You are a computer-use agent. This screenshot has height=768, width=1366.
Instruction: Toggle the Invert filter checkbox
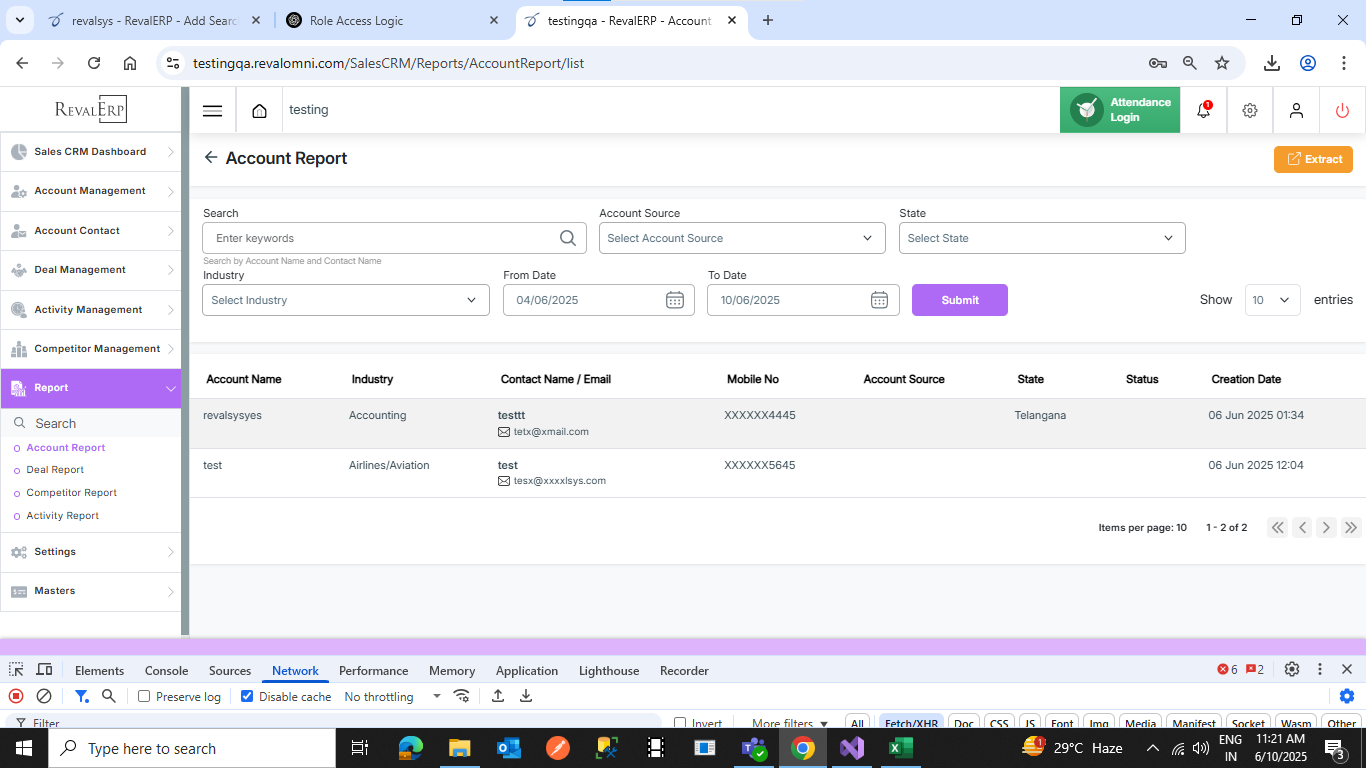[x=680, y=723]
